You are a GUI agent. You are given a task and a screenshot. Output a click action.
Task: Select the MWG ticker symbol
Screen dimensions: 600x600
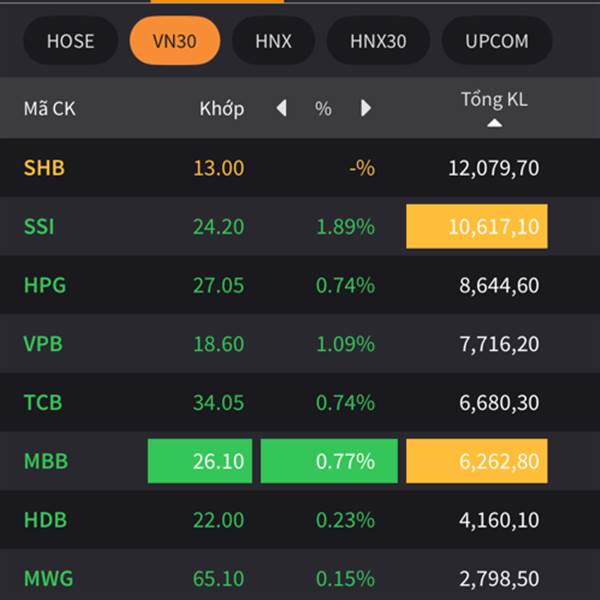click(x=48, y=578)
